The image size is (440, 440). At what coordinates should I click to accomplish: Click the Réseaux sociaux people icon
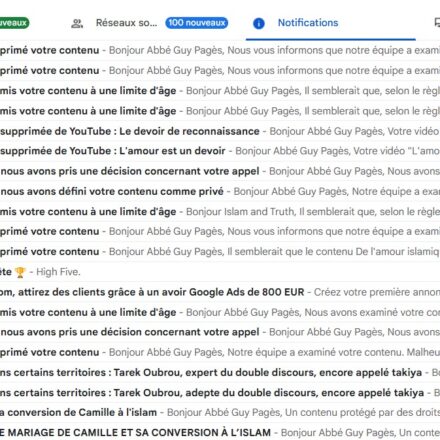(x=77, y=23)
